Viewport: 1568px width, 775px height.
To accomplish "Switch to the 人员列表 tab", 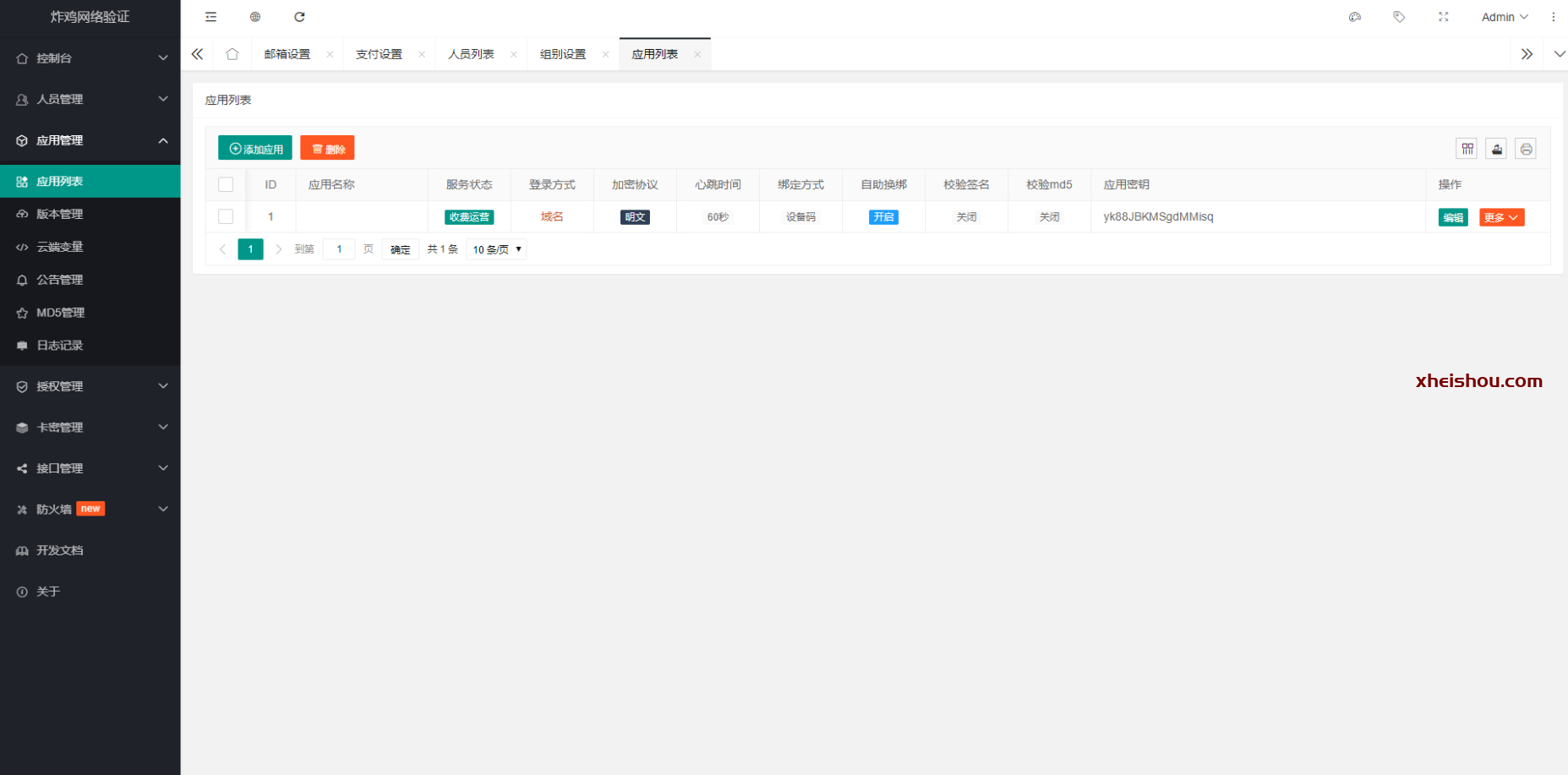I will click(x=471, y=54).
